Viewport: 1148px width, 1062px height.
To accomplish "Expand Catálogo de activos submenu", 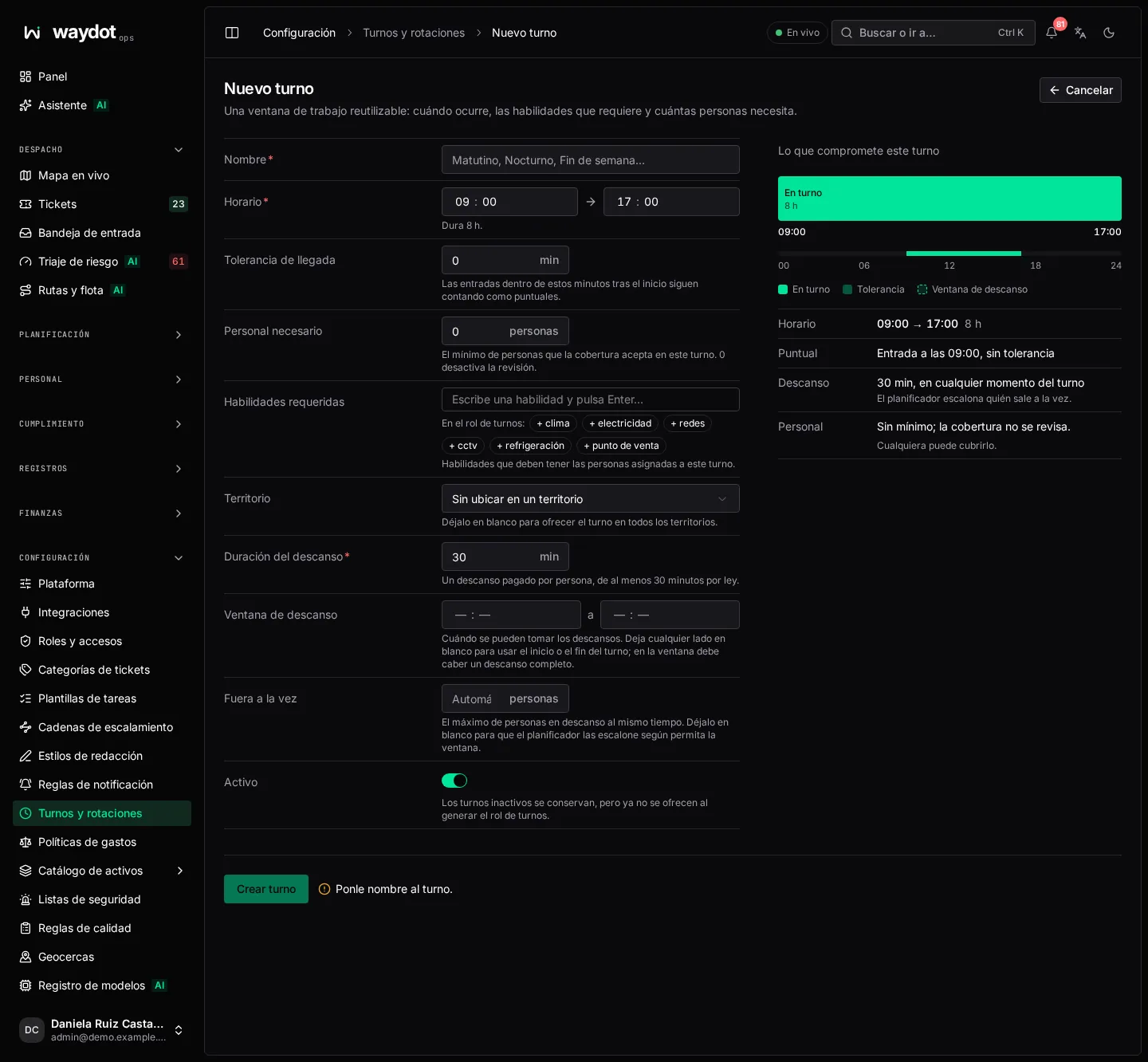I will (x=179, y=871).
